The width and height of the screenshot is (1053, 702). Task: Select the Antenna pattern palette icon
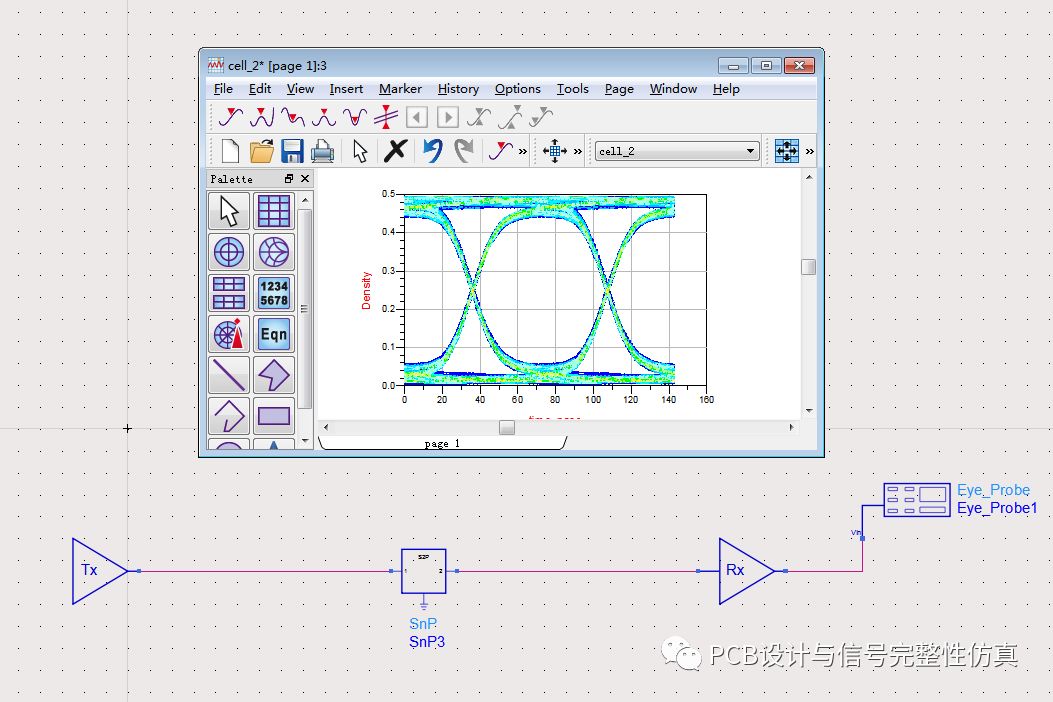pos(229,335)
